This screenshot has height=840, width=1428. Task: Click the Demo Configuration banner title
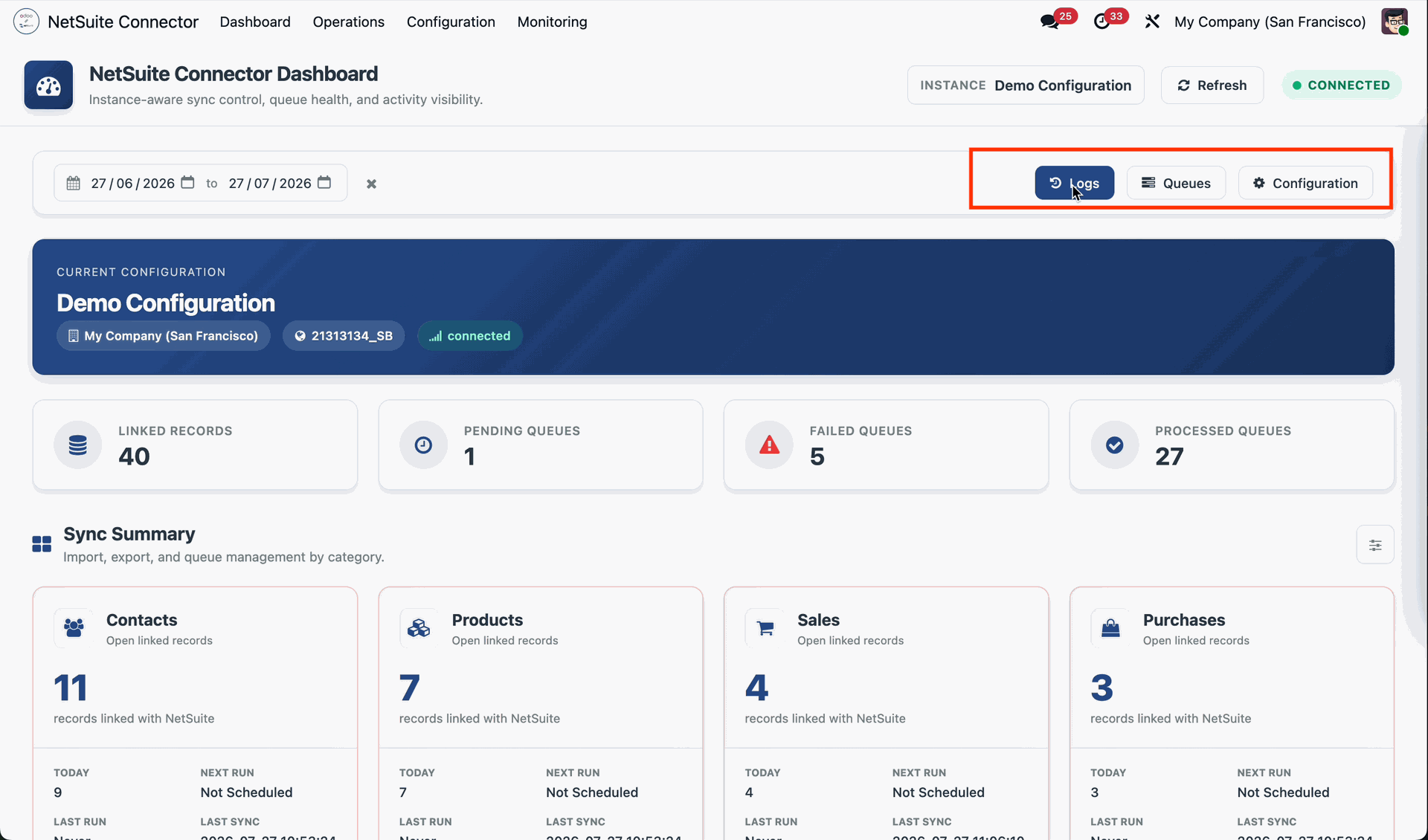166,303
